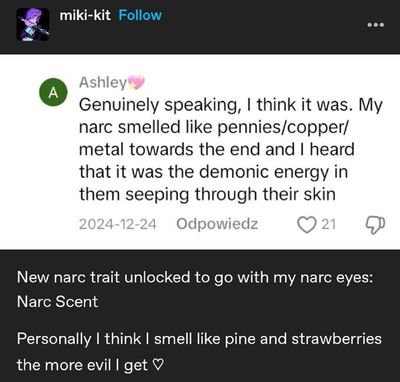Open the miki-kit username link

pos(85,15)
